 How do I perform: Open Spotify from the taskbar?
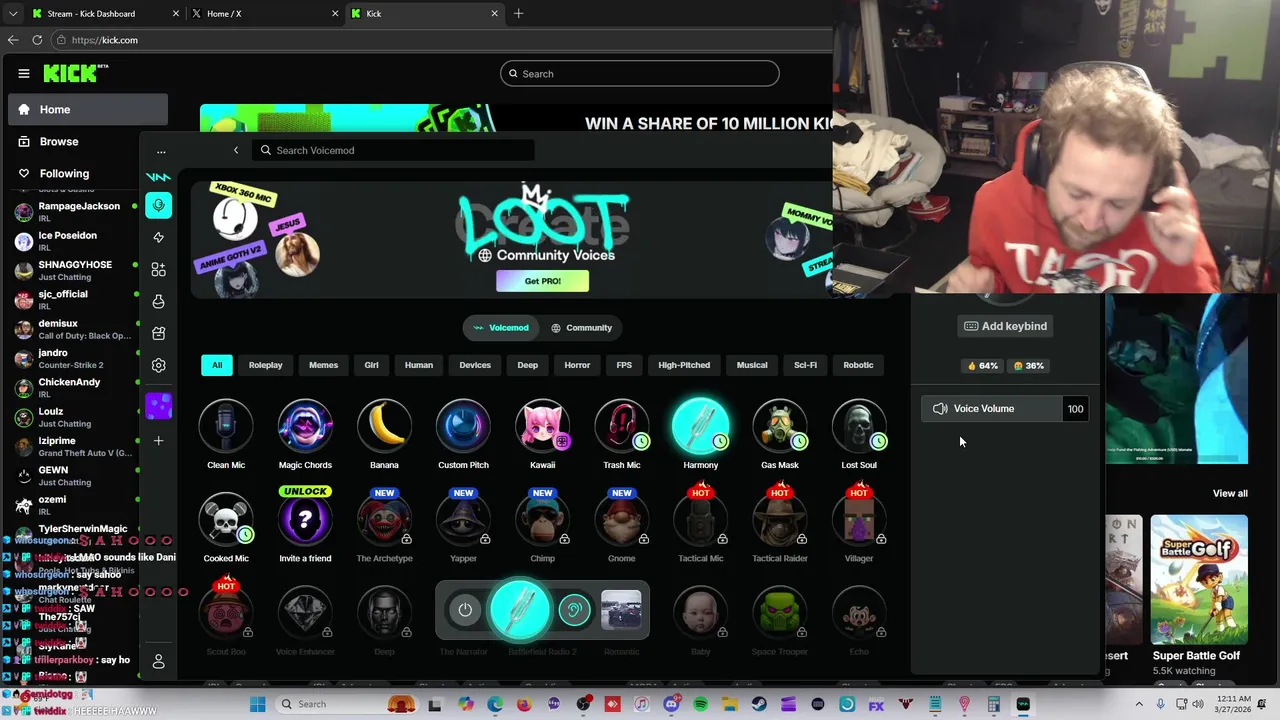click(x=700, y=704)
